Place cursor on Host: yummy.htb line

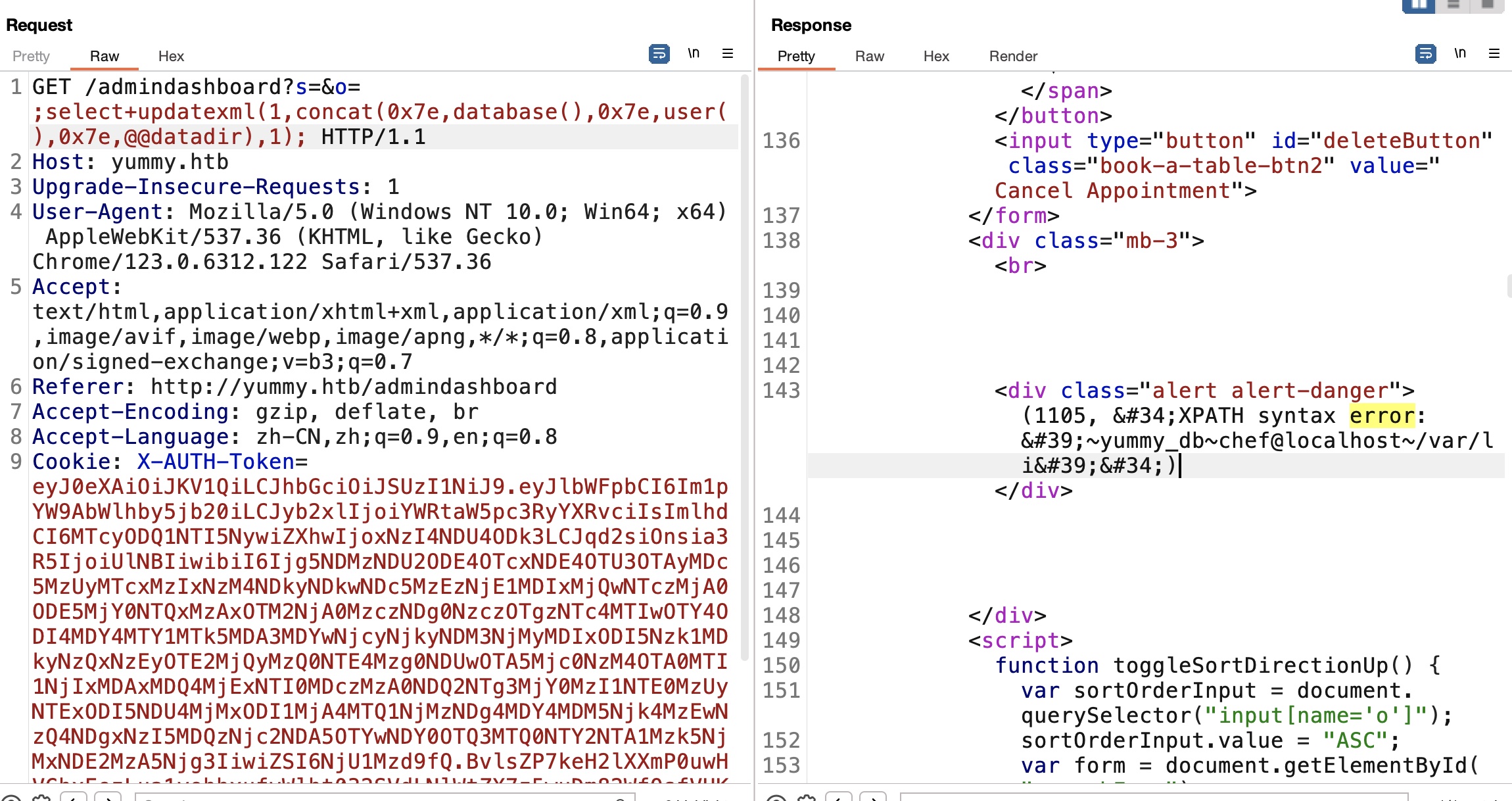click(x=130, y=162)
